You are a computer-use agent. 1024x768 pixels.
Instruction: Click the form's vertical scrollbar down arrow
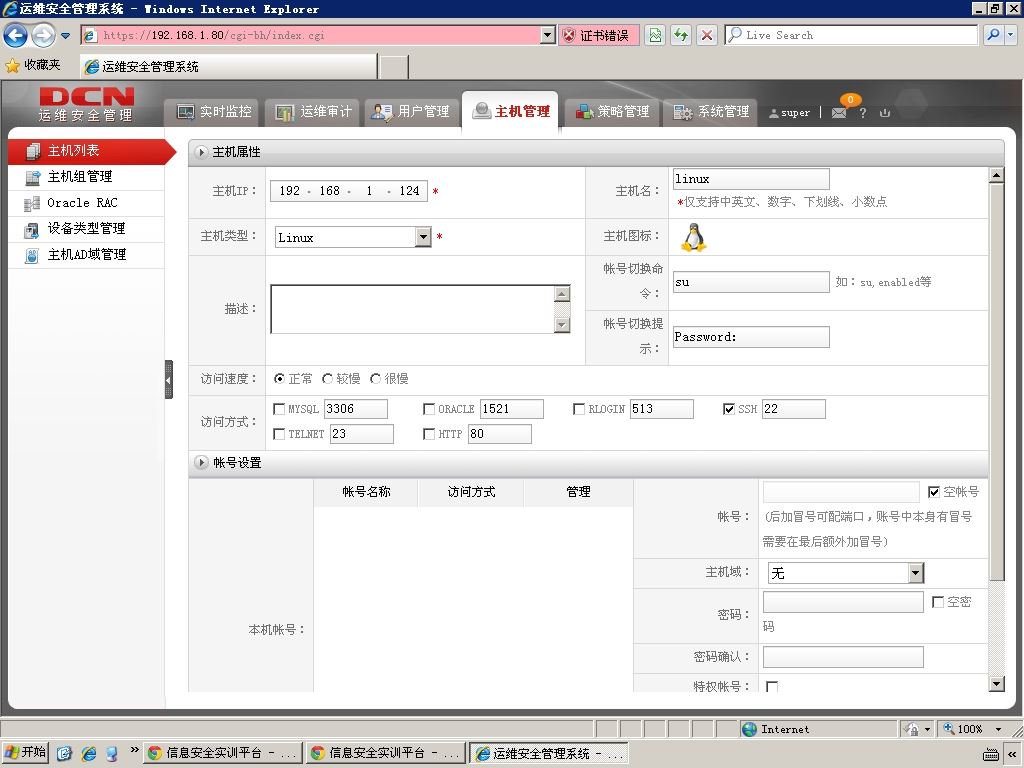(996, 684)
